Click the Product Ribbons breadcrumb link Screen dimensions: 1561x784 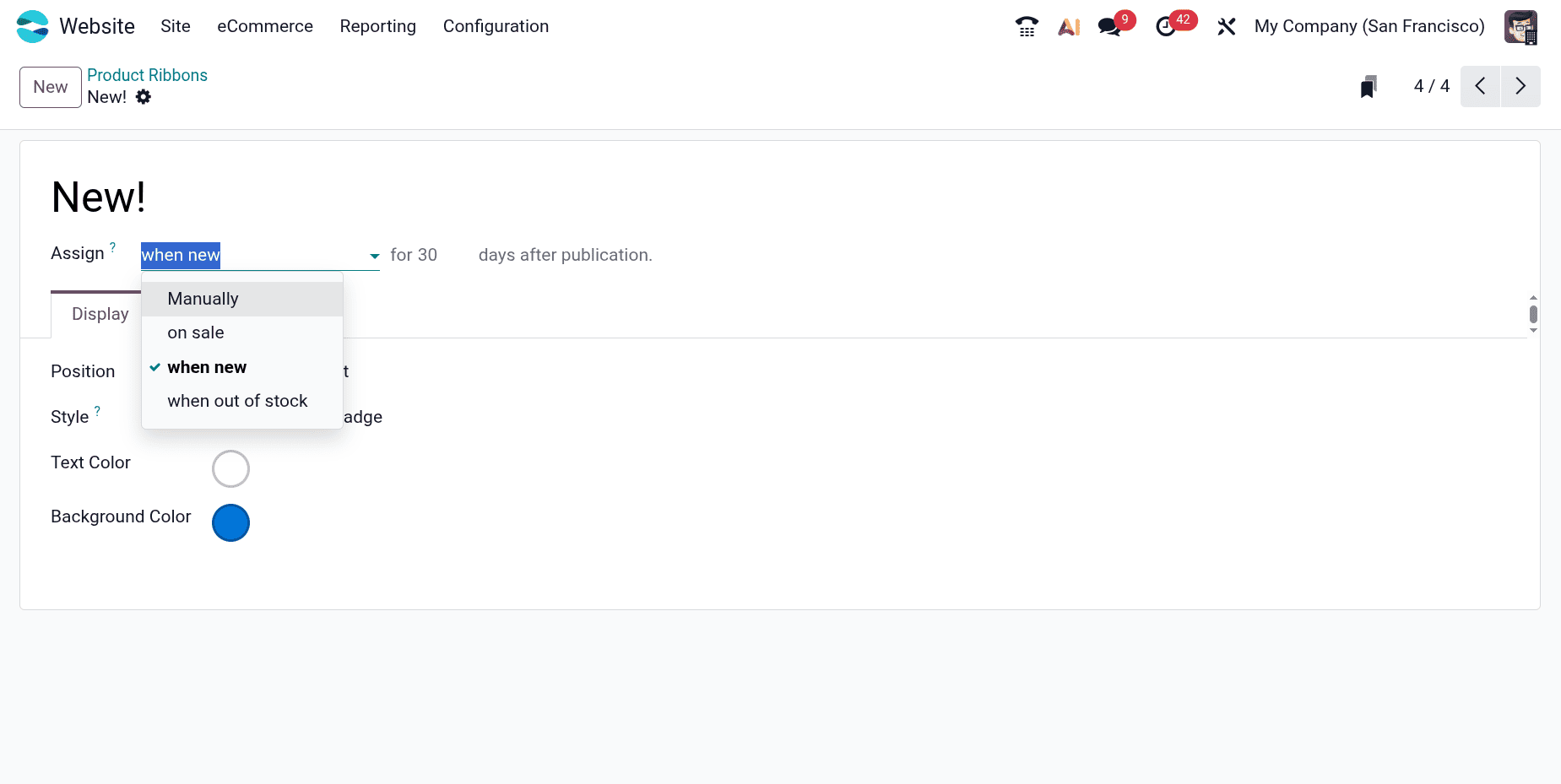click(147, 75)
